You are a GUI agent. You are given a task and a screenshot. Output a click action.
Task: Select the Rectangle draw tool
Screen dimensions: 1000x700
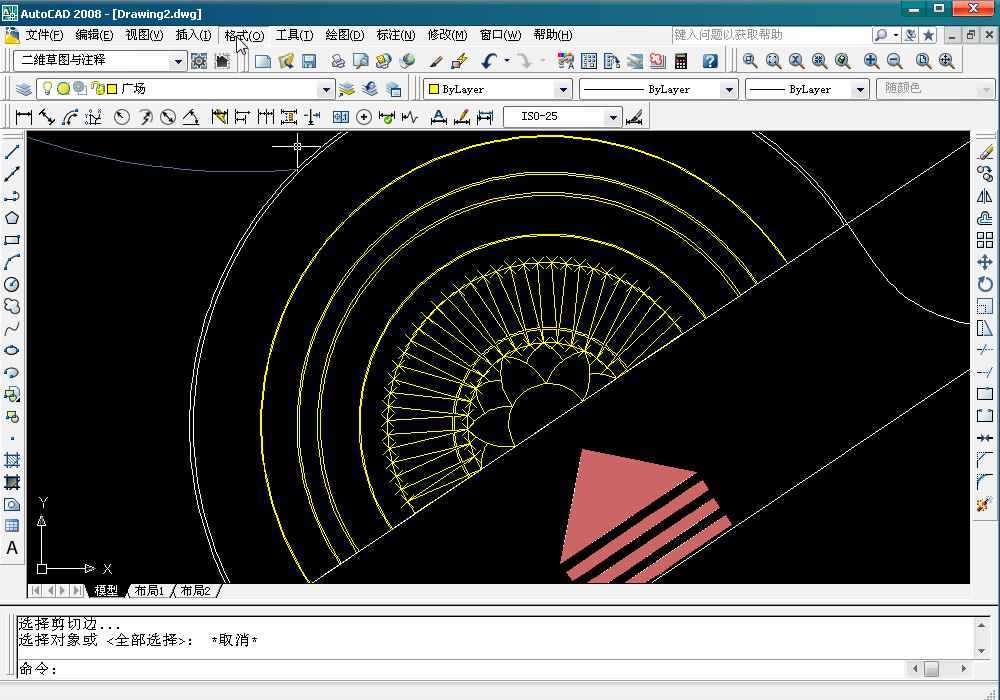(x=12, y=240)
